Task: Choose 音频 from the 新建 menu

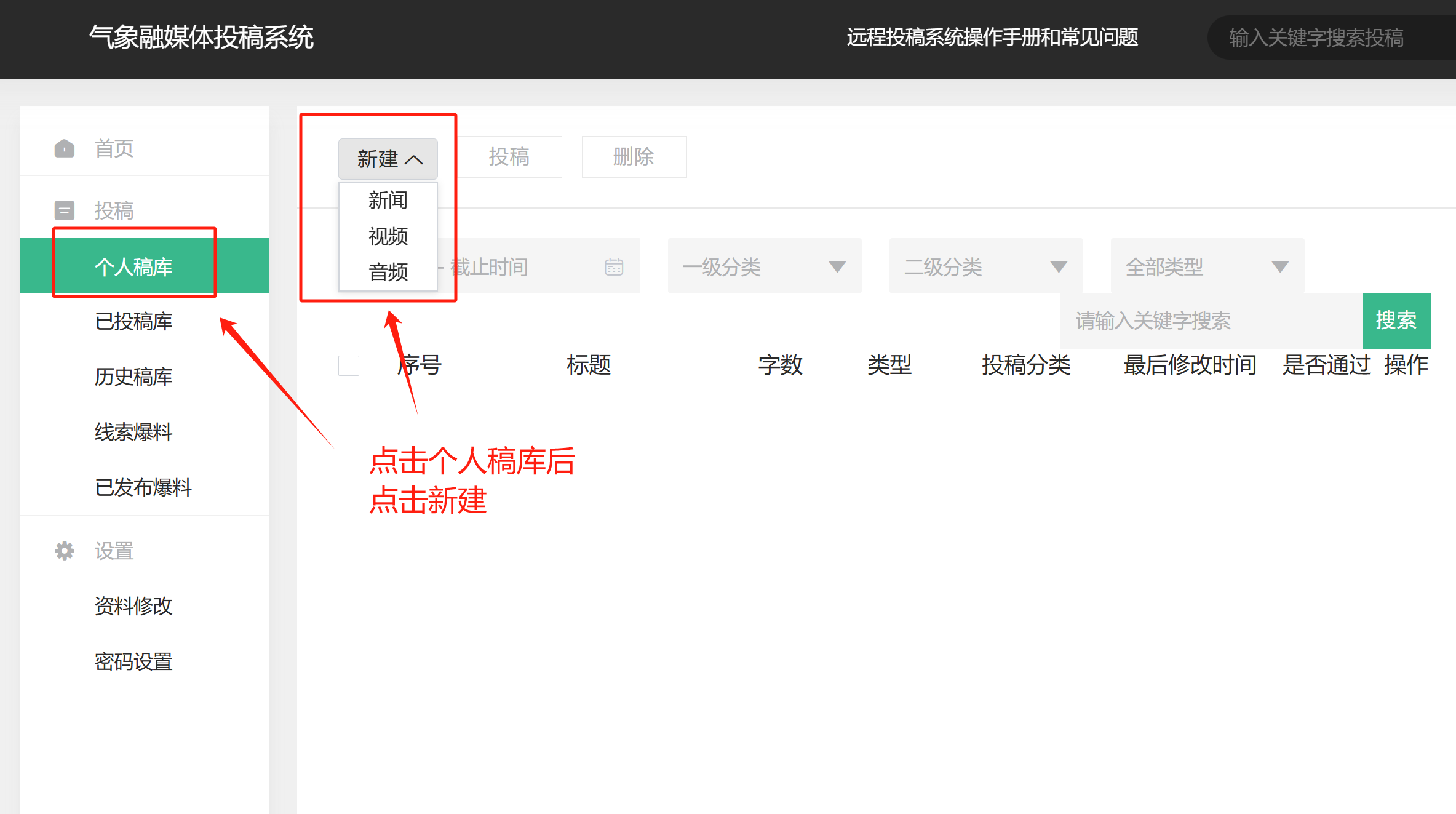Action: (x=388, y=272)
